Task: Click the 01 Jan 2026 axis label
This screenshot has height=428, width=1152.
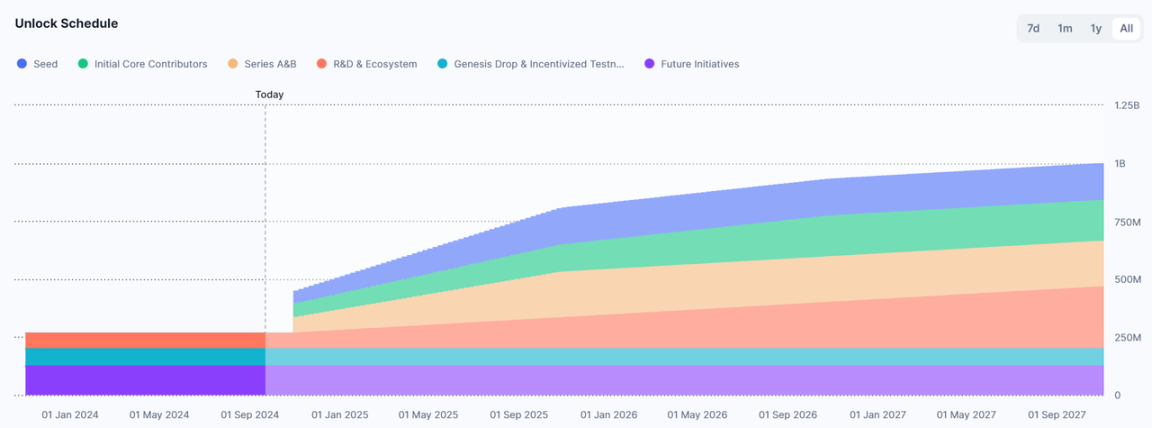Action: 609,414
